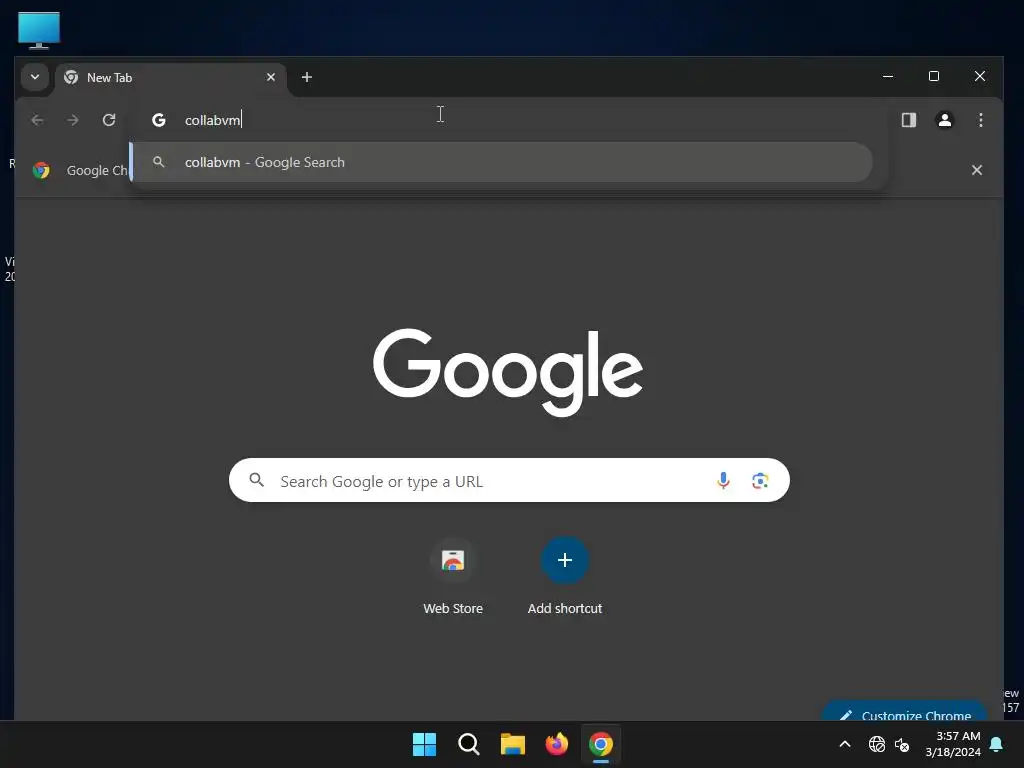Image resolution: width=1024 pixels, height=768 pixels.
Task: Focus the Search Google or type a URL box
Action: click(509, 481)
